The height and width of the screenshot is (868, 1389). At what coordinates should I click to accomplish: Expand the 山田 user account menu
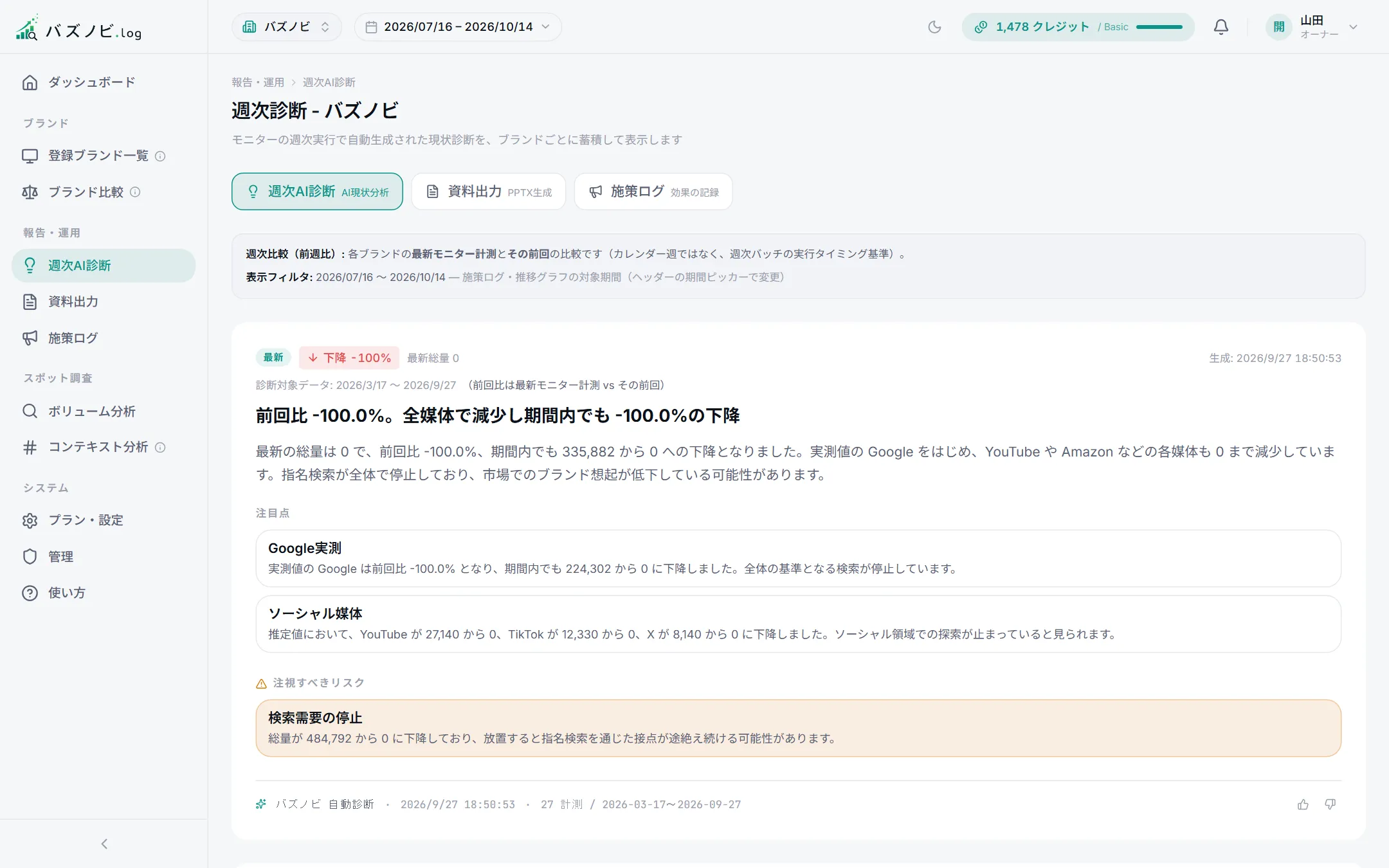click(1312, 27)
